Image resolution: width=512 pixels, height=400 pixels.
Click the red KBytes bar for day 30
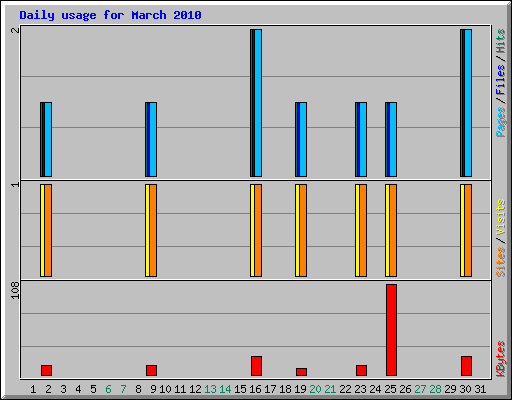[466, 366]
